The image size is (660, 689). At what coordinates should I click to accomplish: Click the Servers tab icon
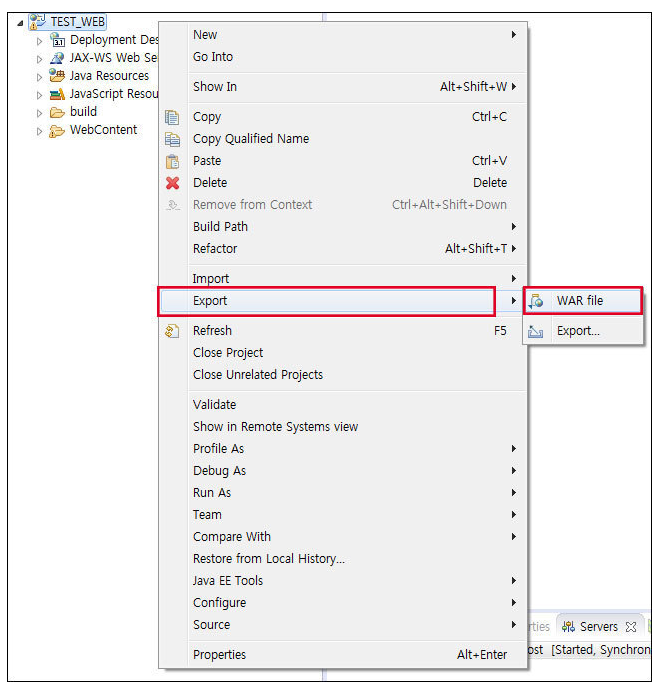tap(568, 626)
